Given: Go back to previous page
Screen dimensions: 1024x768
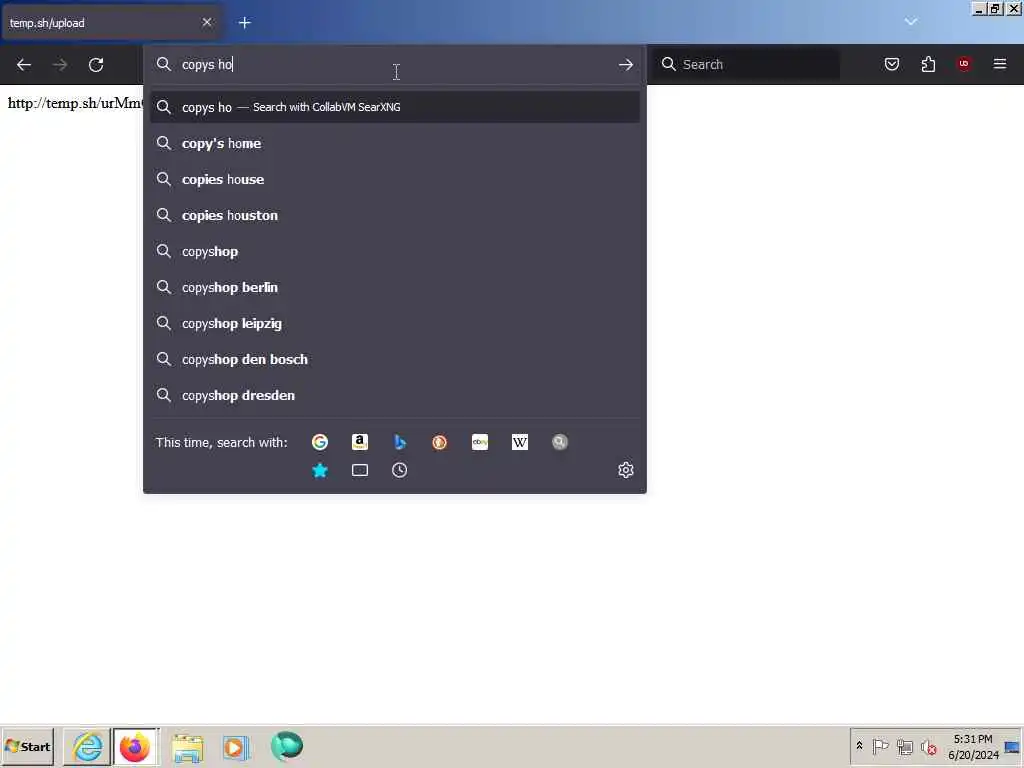Looking at the screenshot, I should click(x=24, y=65).
